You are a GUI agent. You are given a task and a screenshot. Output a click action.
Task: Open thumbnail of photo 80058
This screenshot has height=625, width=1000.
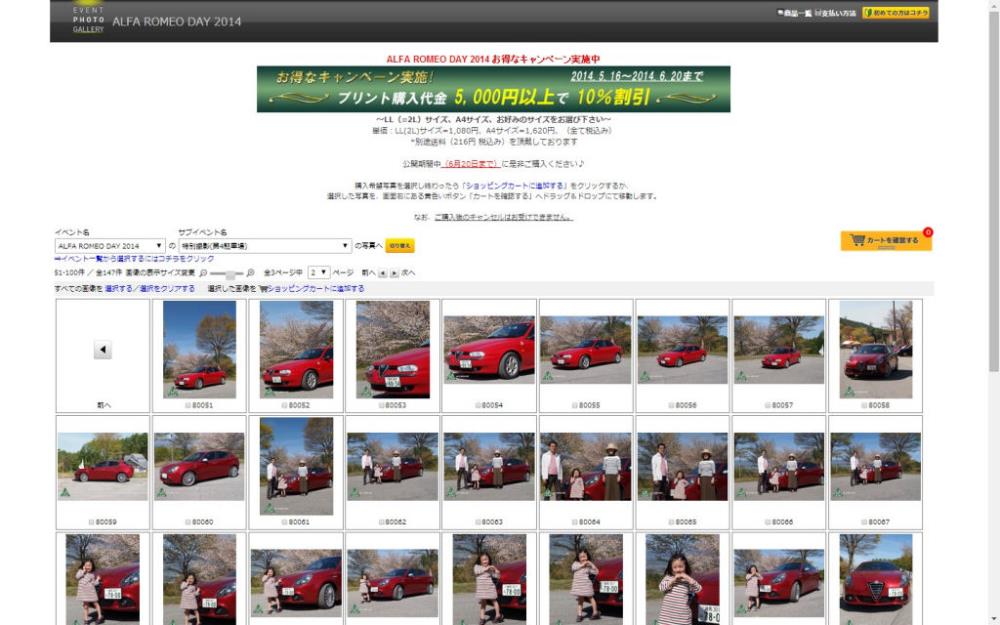coord(876,349)
